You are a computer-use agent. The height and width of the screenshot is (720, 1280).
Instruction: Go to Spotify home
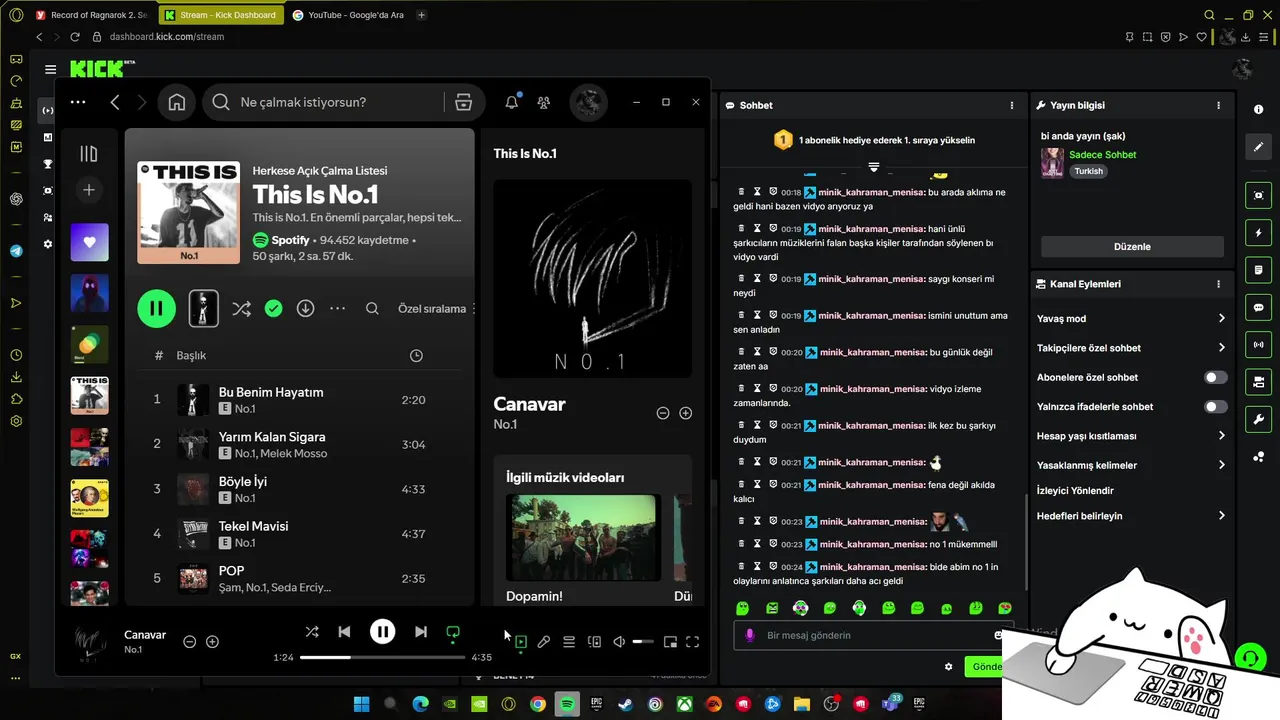pyautogui.click(x=177, y=102)
